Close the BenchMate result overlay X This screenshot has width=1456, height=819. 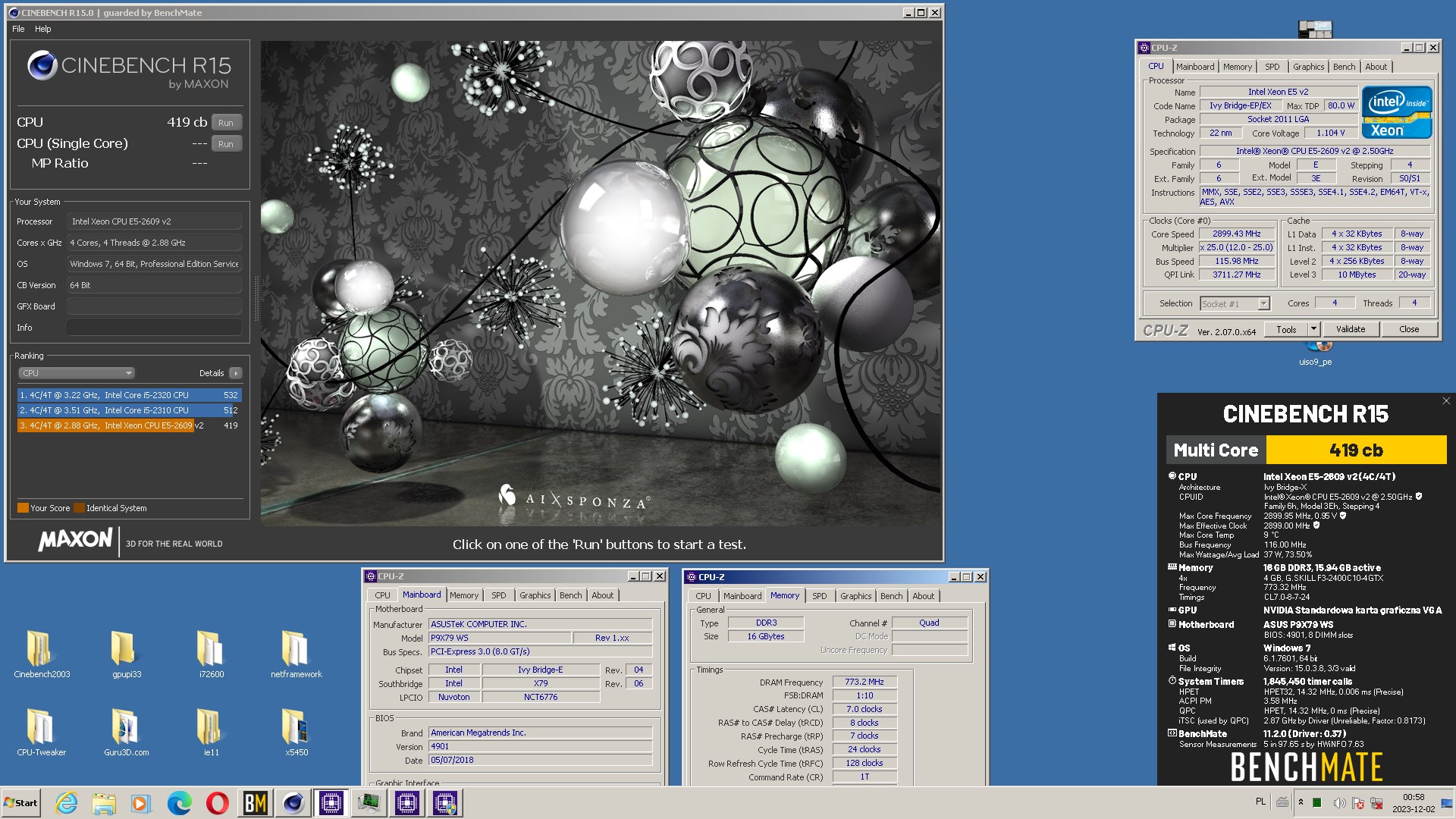point(1446,401)
